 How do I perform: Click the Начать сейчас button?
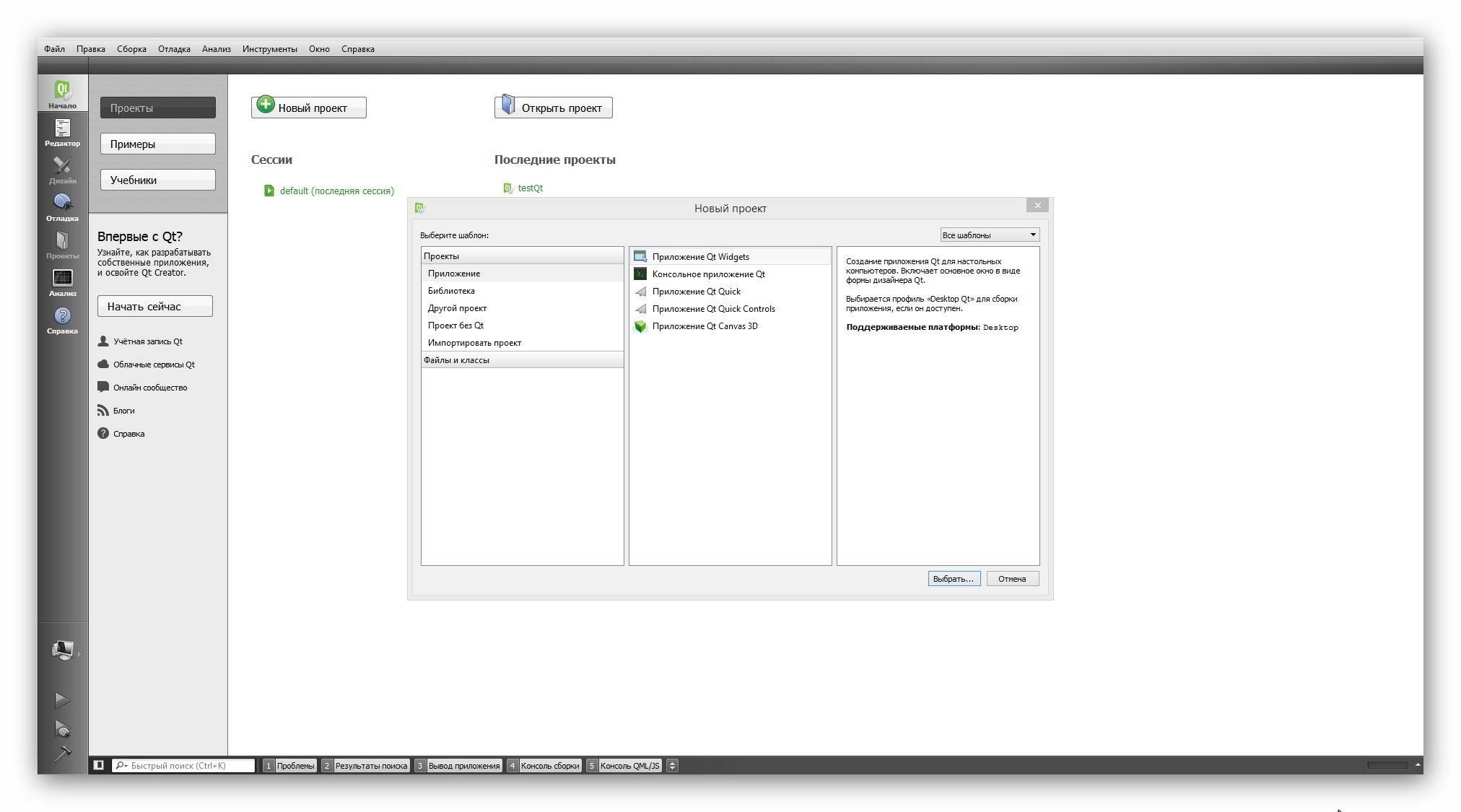point(155,306)
